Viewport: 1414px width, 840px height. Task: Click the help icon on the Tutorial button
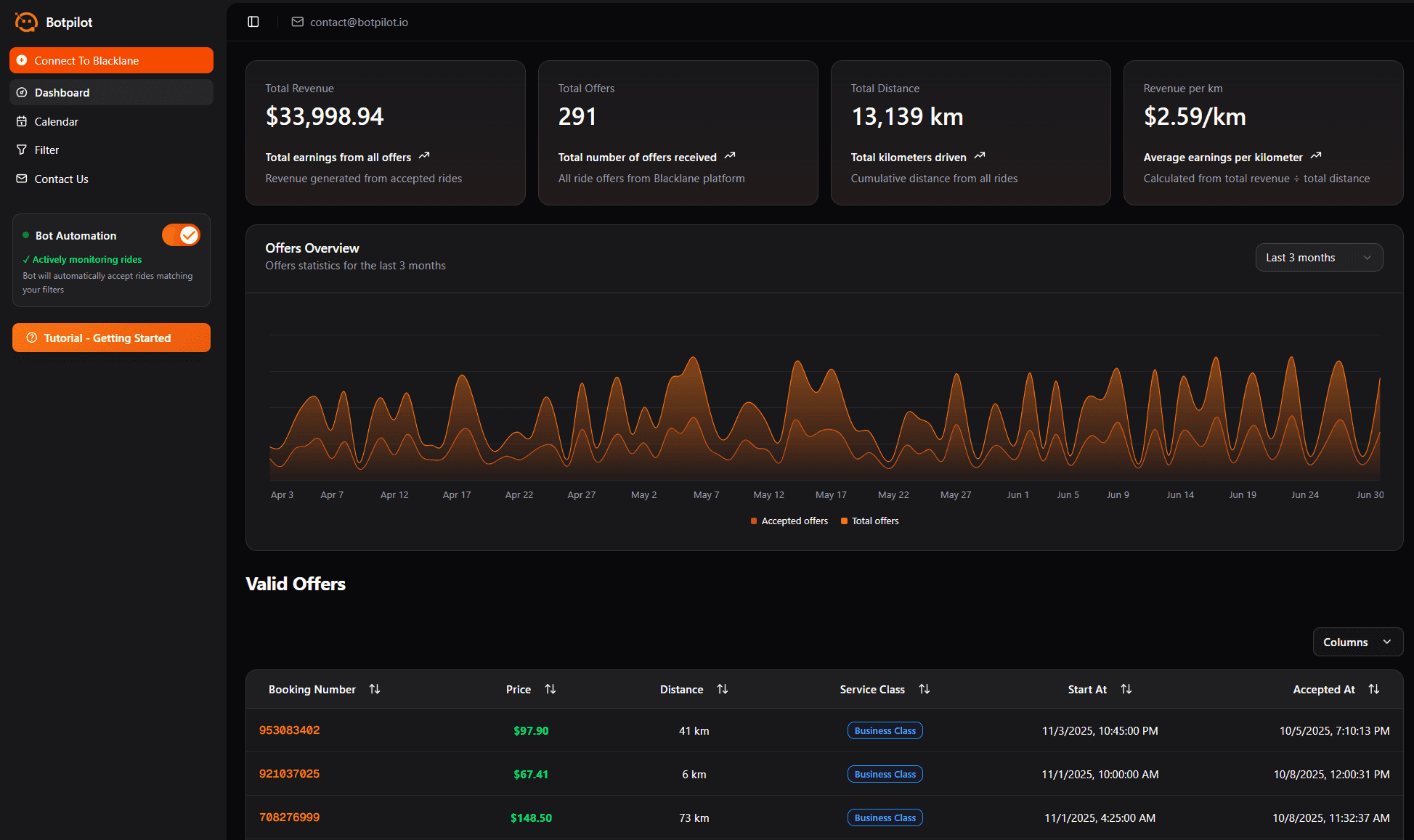(x=31, y=338)
